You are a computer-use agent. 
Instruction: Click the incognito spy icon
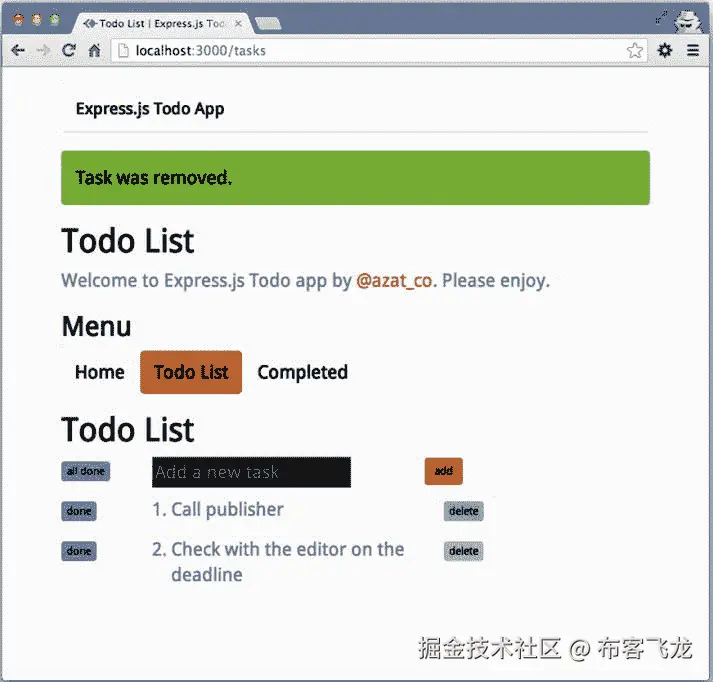pos(688,21)
